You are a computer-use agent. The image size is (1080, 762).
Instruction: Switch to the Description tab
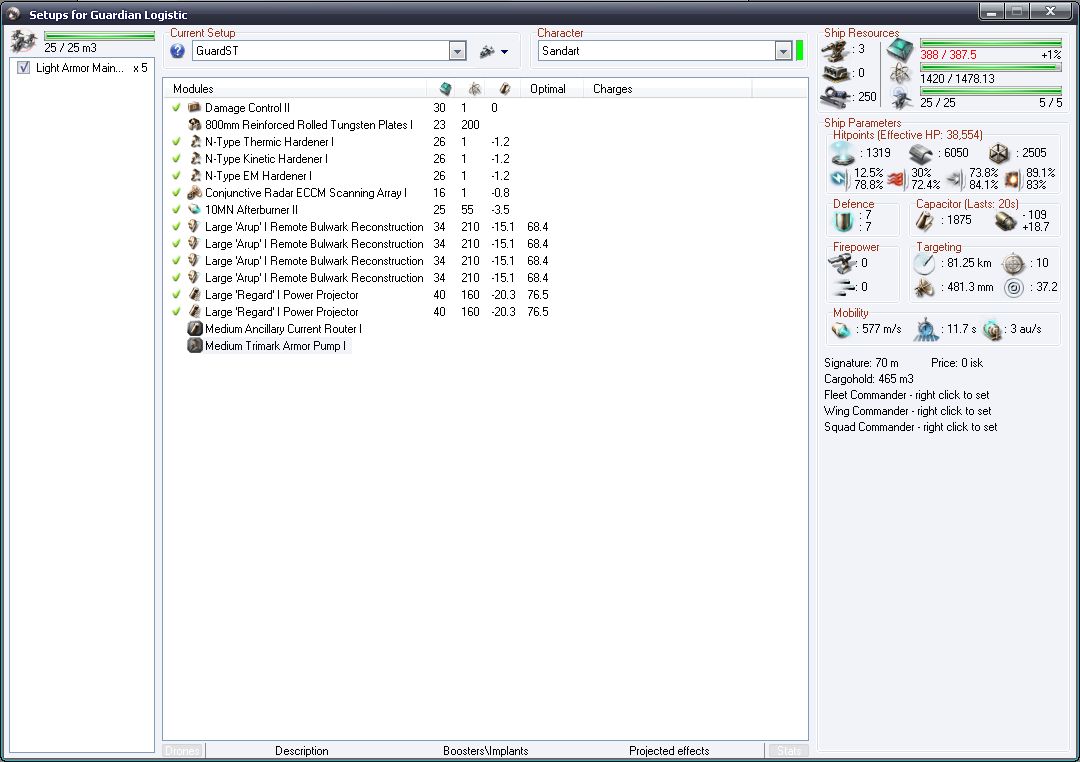point(302,751)
